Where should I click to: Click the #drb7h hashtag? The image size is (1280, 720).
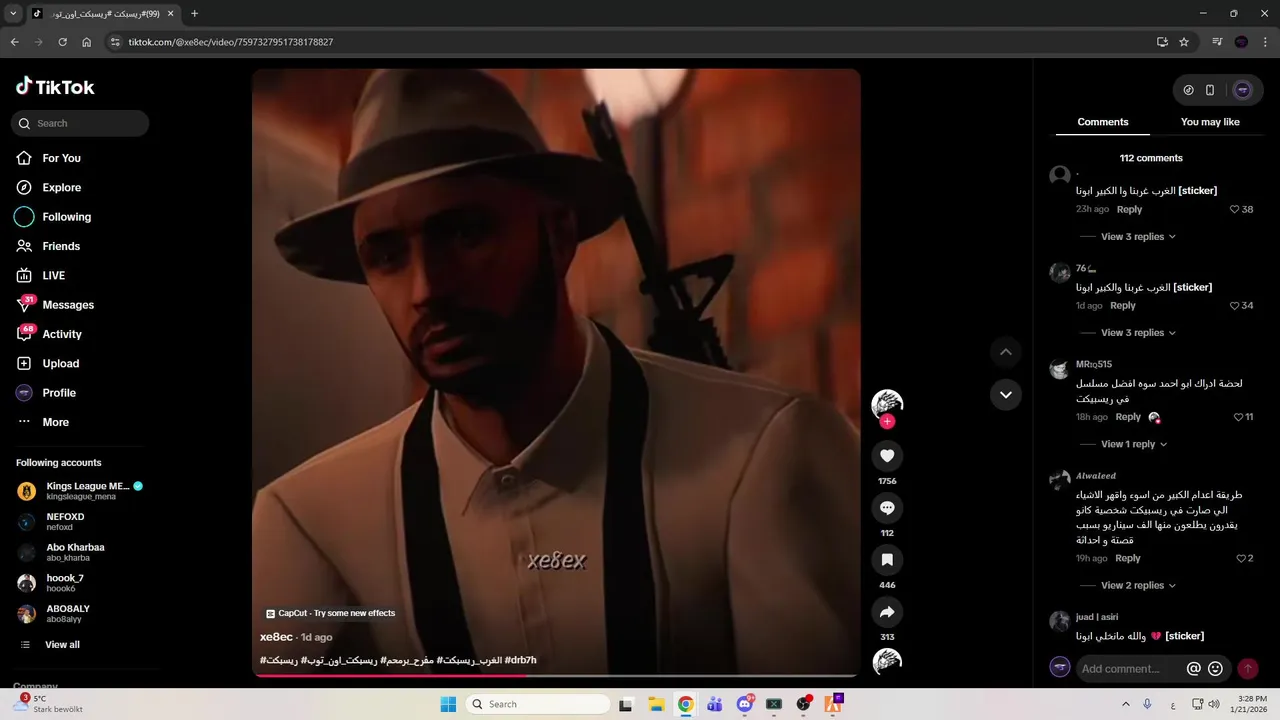521,660
